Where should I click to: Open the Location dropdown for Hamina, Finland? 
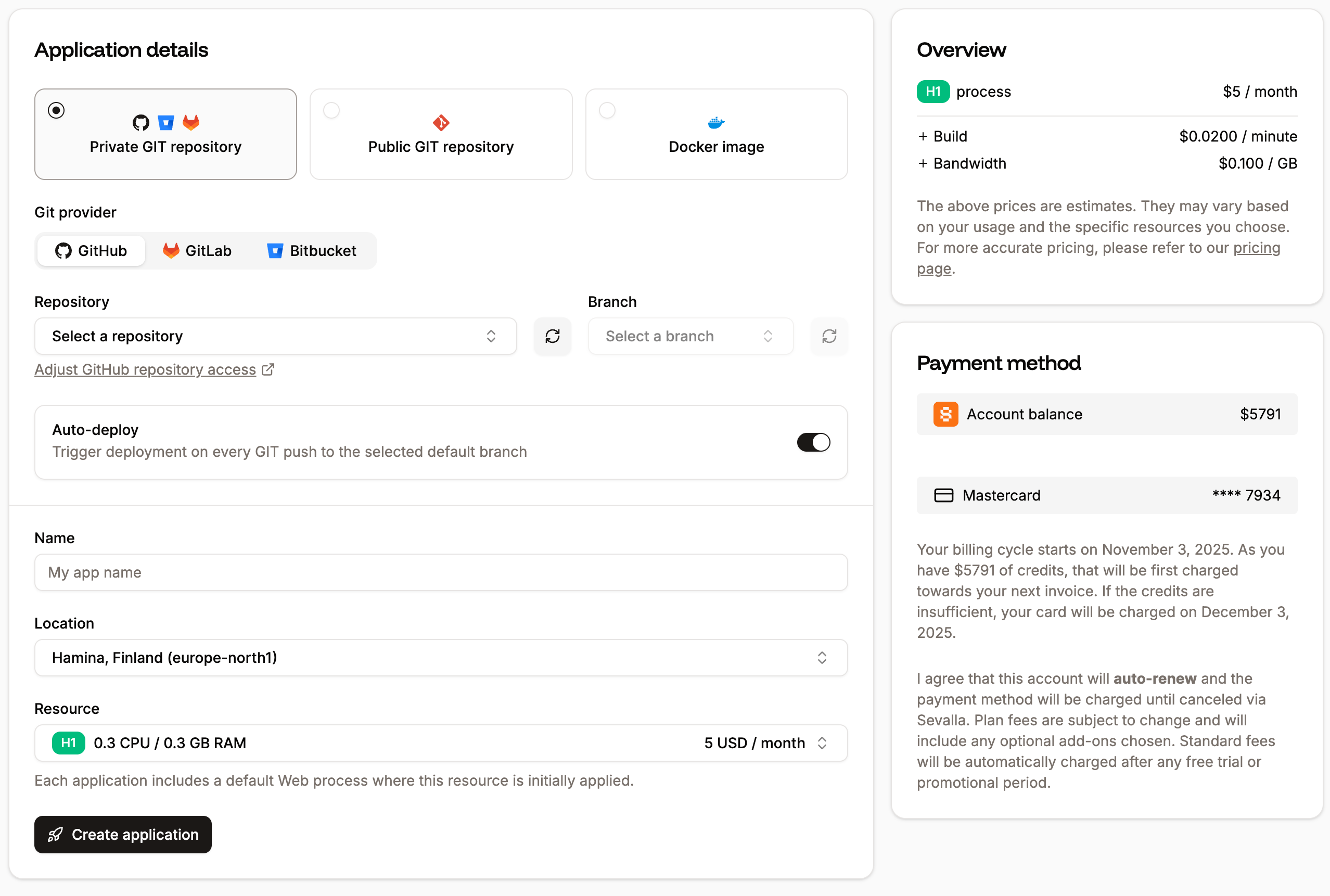[441, 657]
